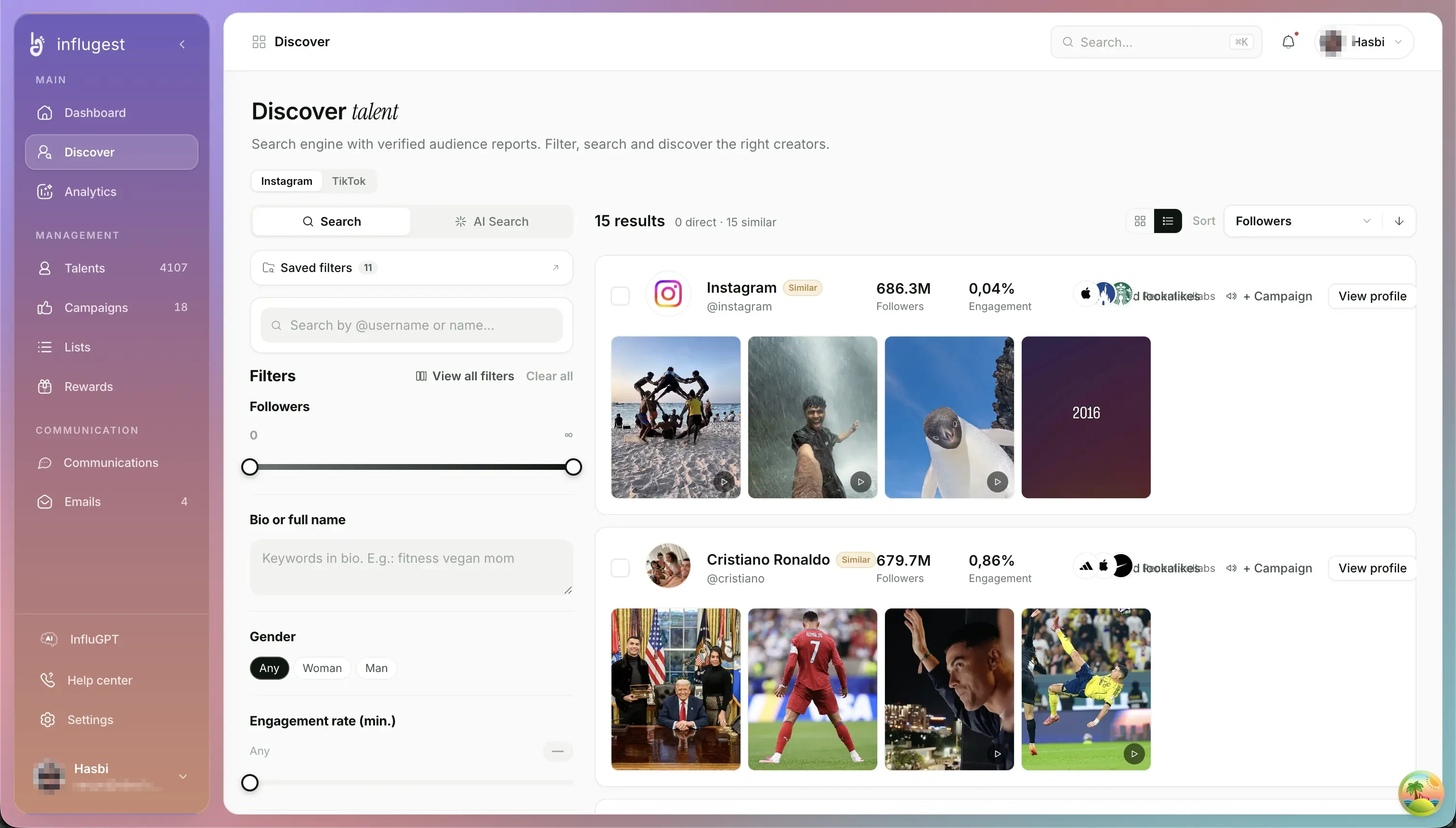Image resolution: width=1456 pixels, height=828 pixels.
Task: View profile of Cristiano Ronaldo
Action: pos(1372,568)
